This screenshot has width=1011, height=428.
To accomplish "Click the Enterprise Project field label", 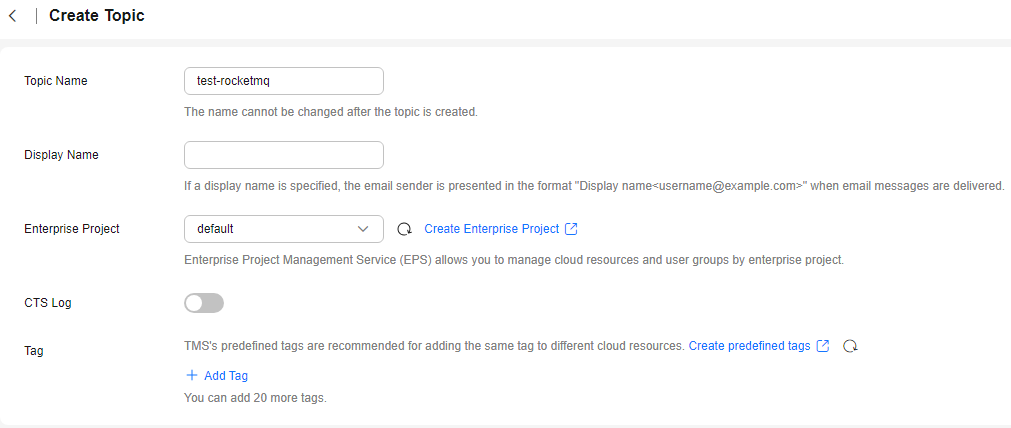I will (72, 229).
